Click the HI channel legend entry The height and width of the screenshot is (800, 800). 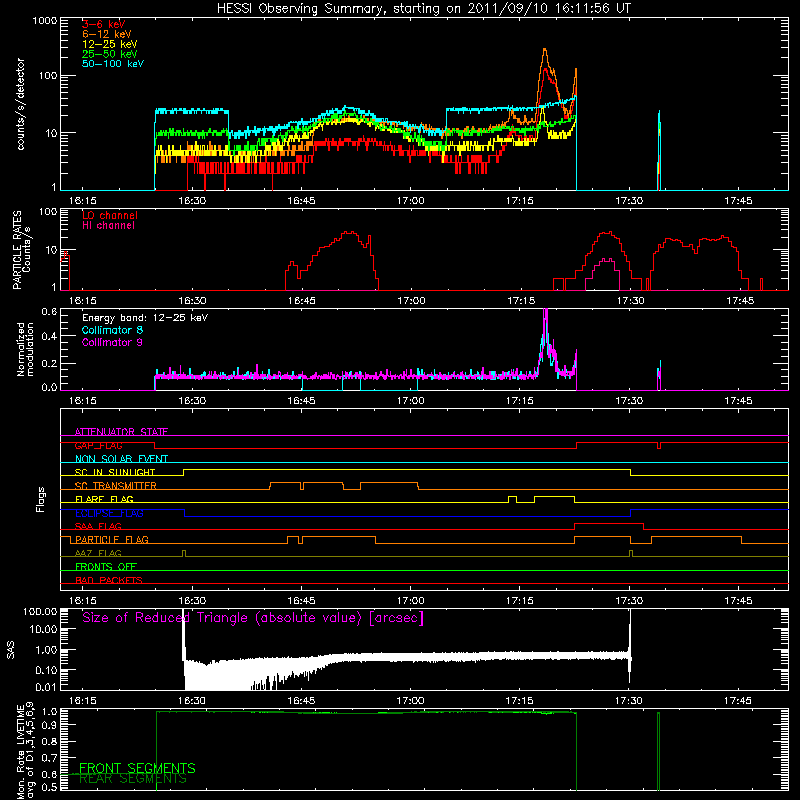108,226
